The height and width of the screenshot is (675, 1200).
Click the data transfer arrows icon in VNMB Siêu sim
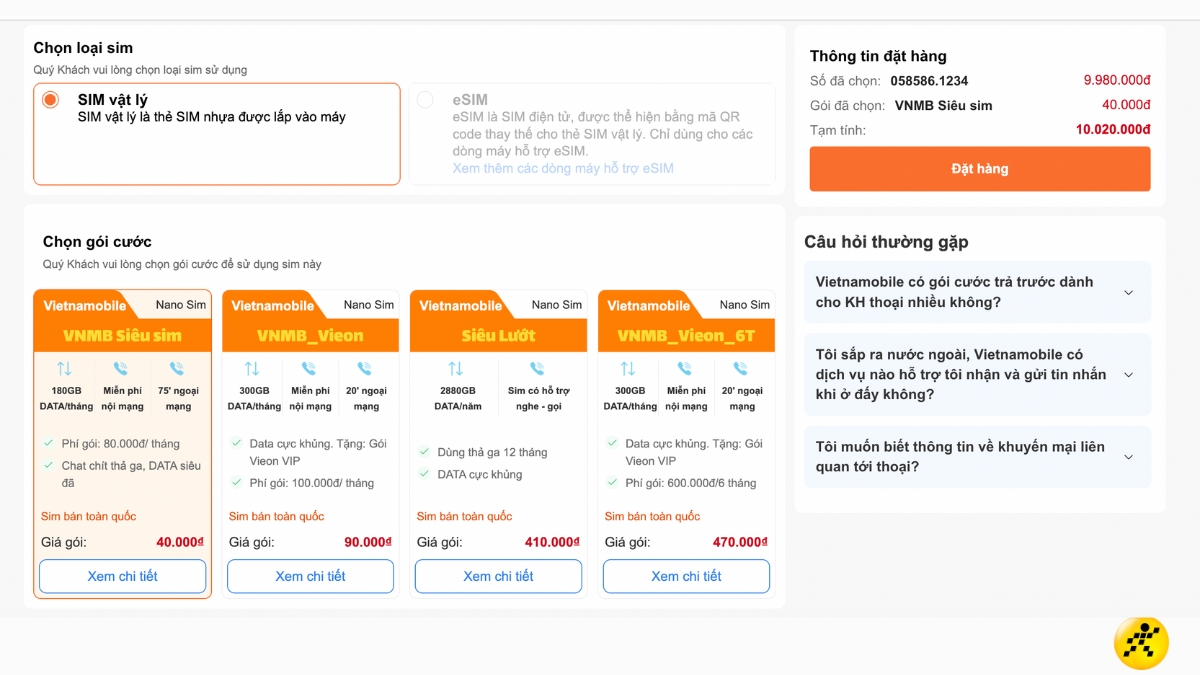point(65,368)
